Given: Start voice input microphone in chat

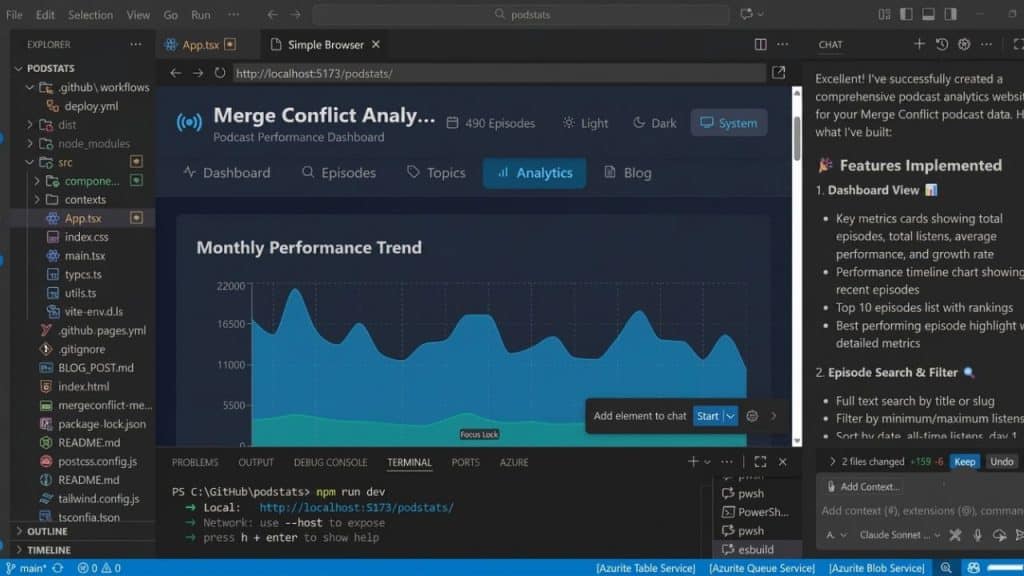Looking at the screenshot, I should pyautogui.click(x=977, y=535).
